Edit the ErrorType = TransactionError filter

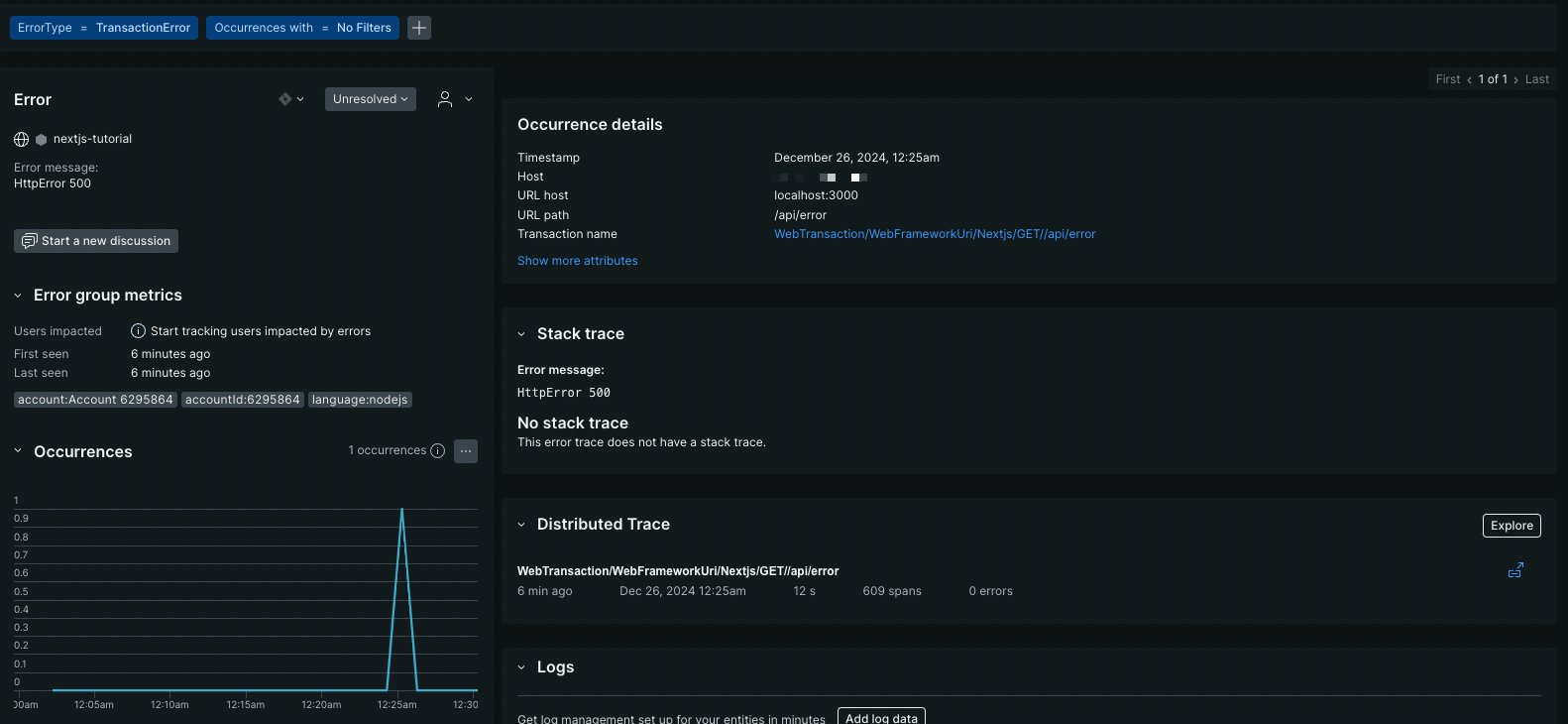coord(104,28)
